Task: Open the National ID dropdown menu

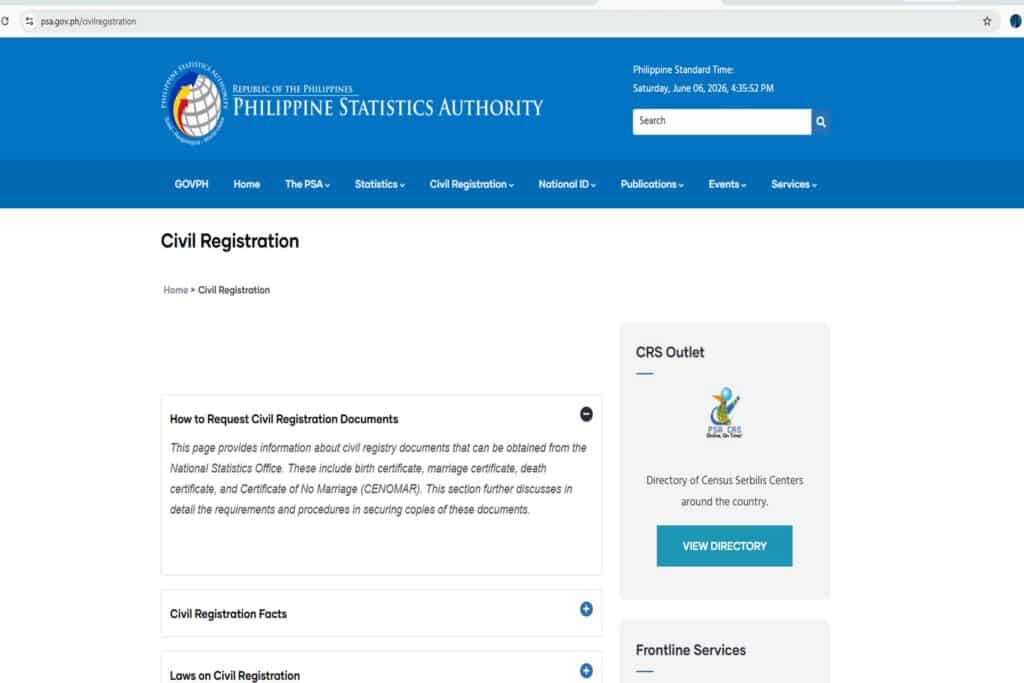Action: [x=567, y=184]
